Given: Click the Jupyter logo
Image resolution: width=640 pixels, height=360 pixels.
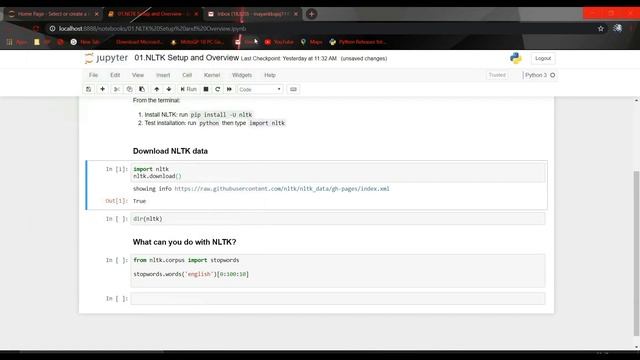Looking at the screenshot, I should point(106,58).
